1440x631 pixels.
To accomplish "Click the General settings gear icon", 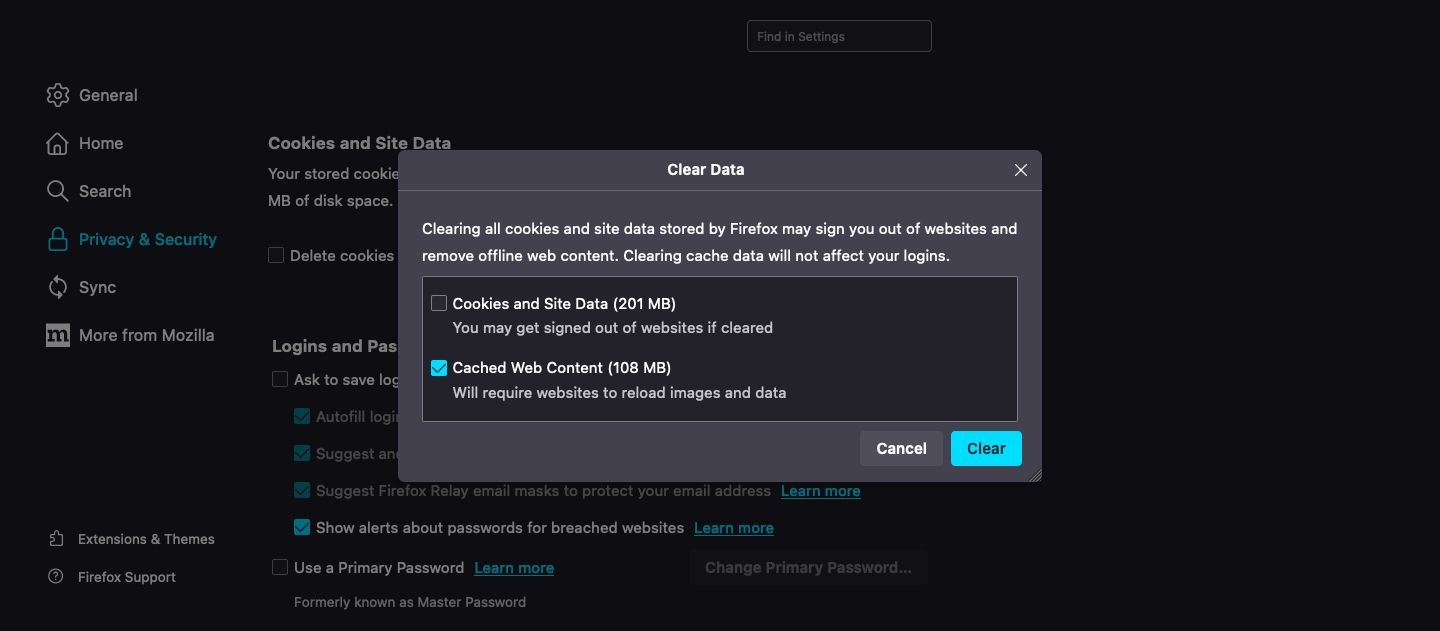I will [58, 95].
